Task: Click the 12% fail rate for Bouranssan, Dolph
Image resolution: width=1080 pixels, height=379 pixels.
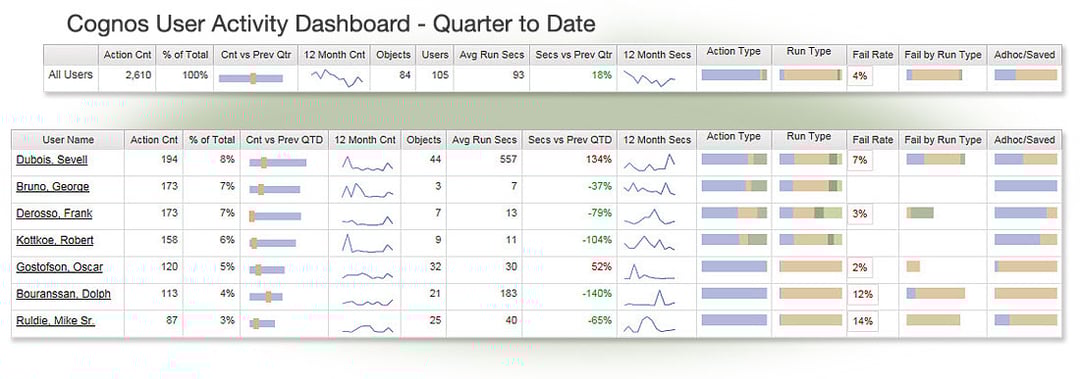Action: tap(862, 294)
